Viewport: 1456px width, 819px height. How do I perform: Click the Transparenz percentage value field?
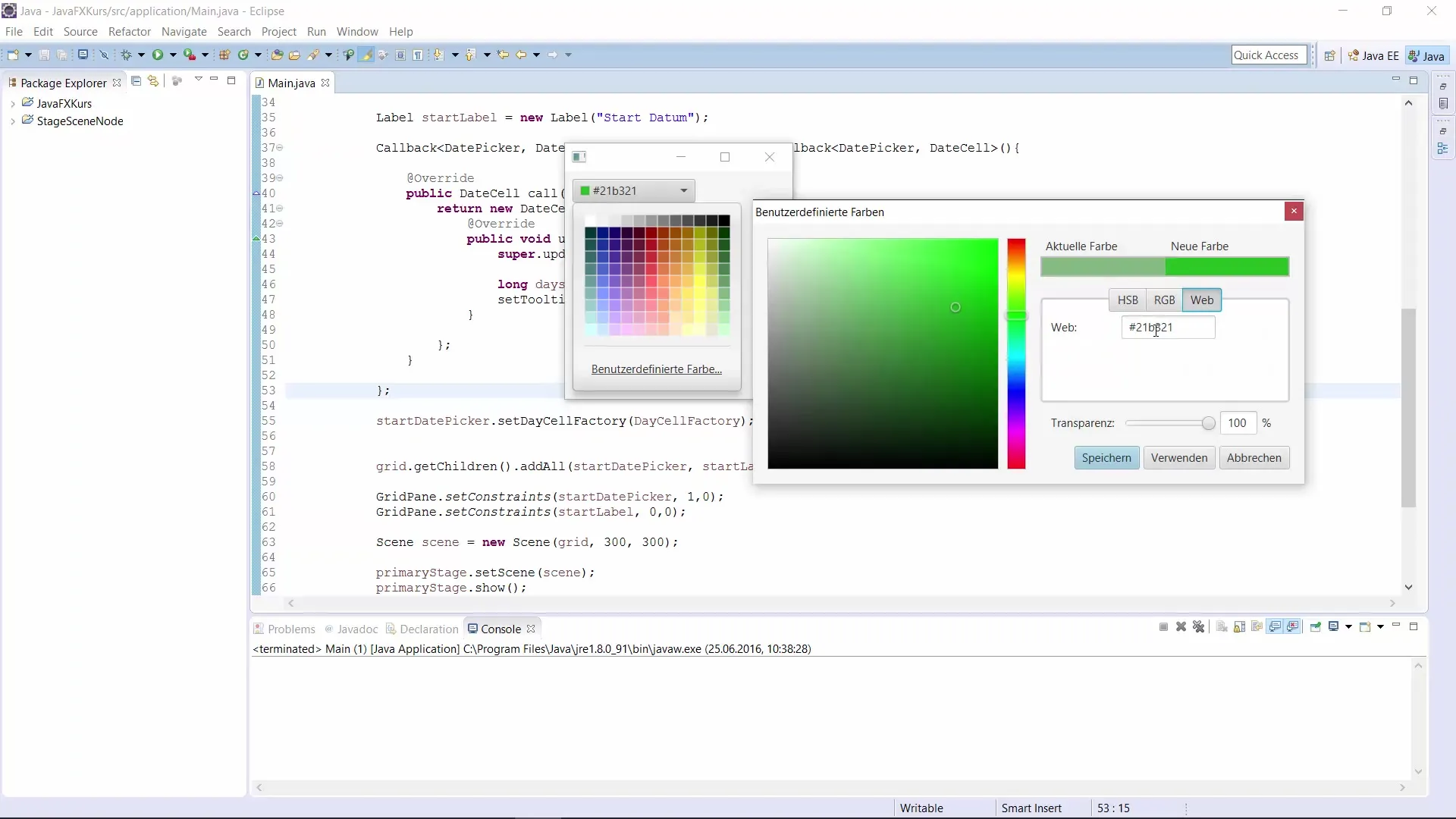click(1238, 423)
